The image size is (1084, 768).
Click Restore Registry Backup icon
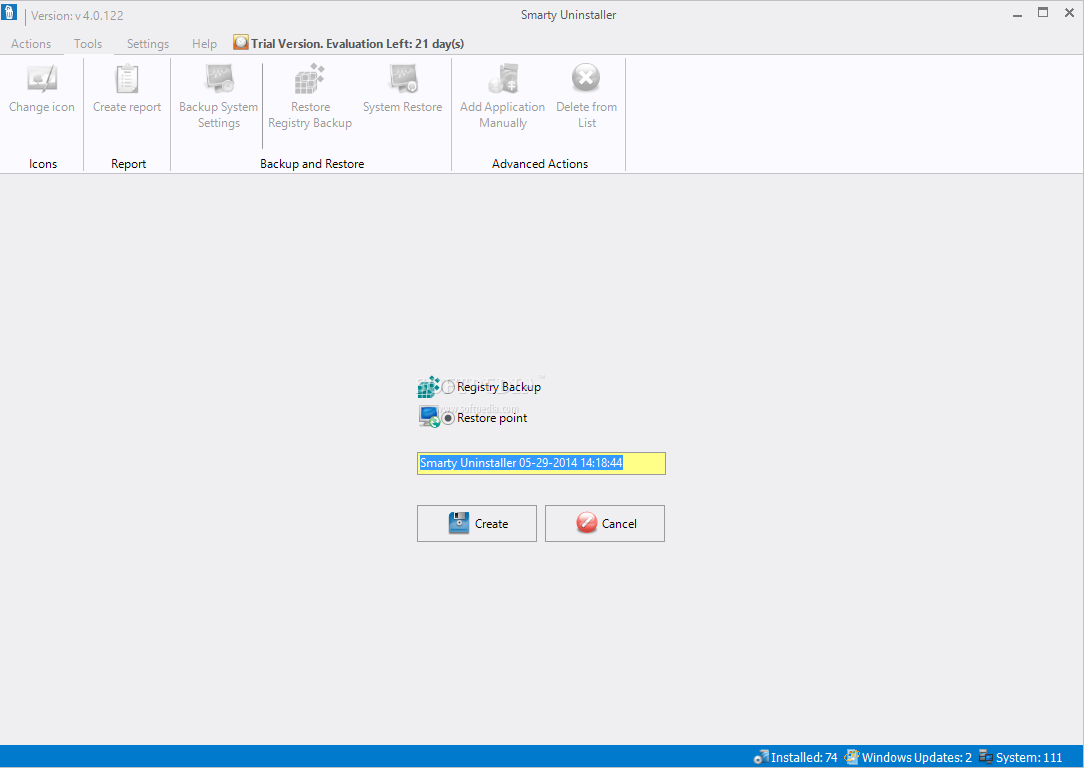coord(310,79)
